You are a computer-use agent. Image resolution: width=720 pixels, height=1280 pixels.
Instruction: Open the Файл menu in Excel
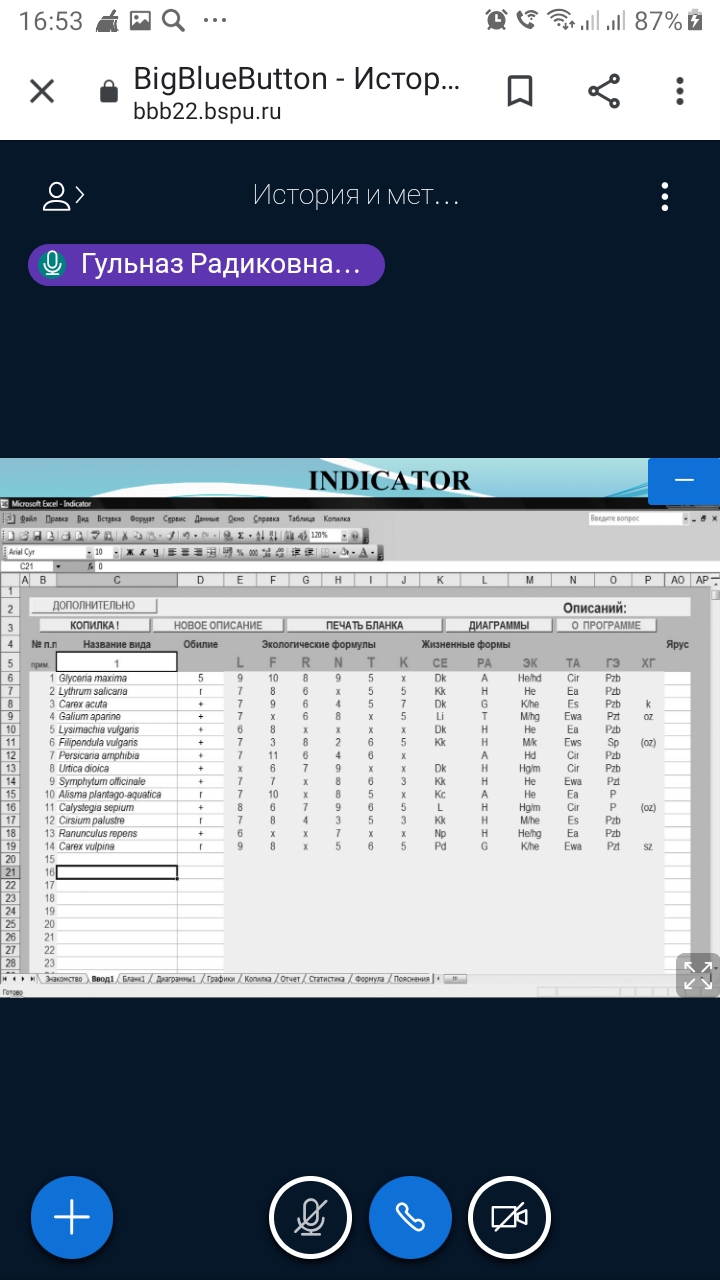(28, 519)
